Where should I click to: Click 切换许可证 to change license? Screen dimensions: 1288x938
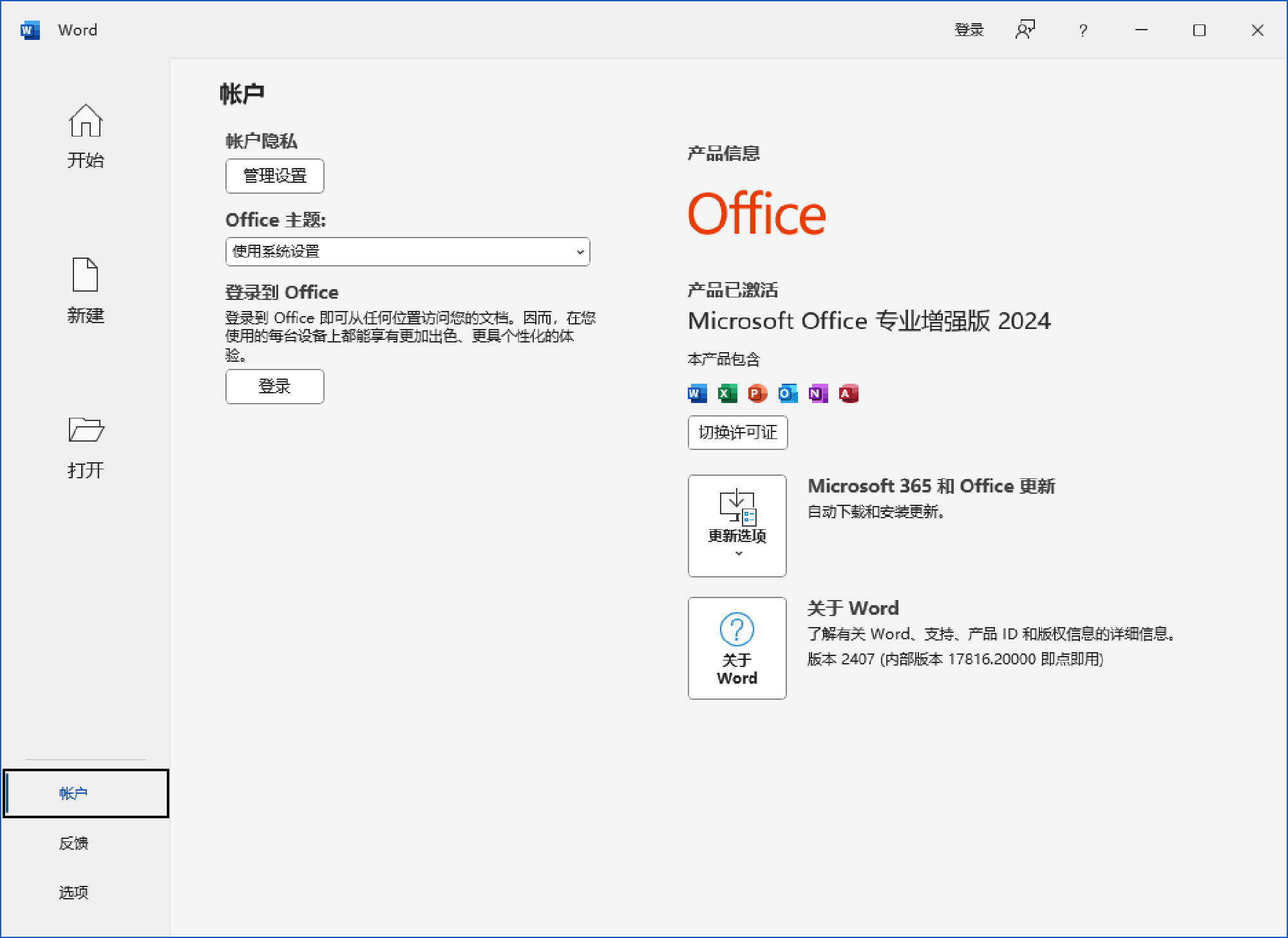[x=737, y=433]
